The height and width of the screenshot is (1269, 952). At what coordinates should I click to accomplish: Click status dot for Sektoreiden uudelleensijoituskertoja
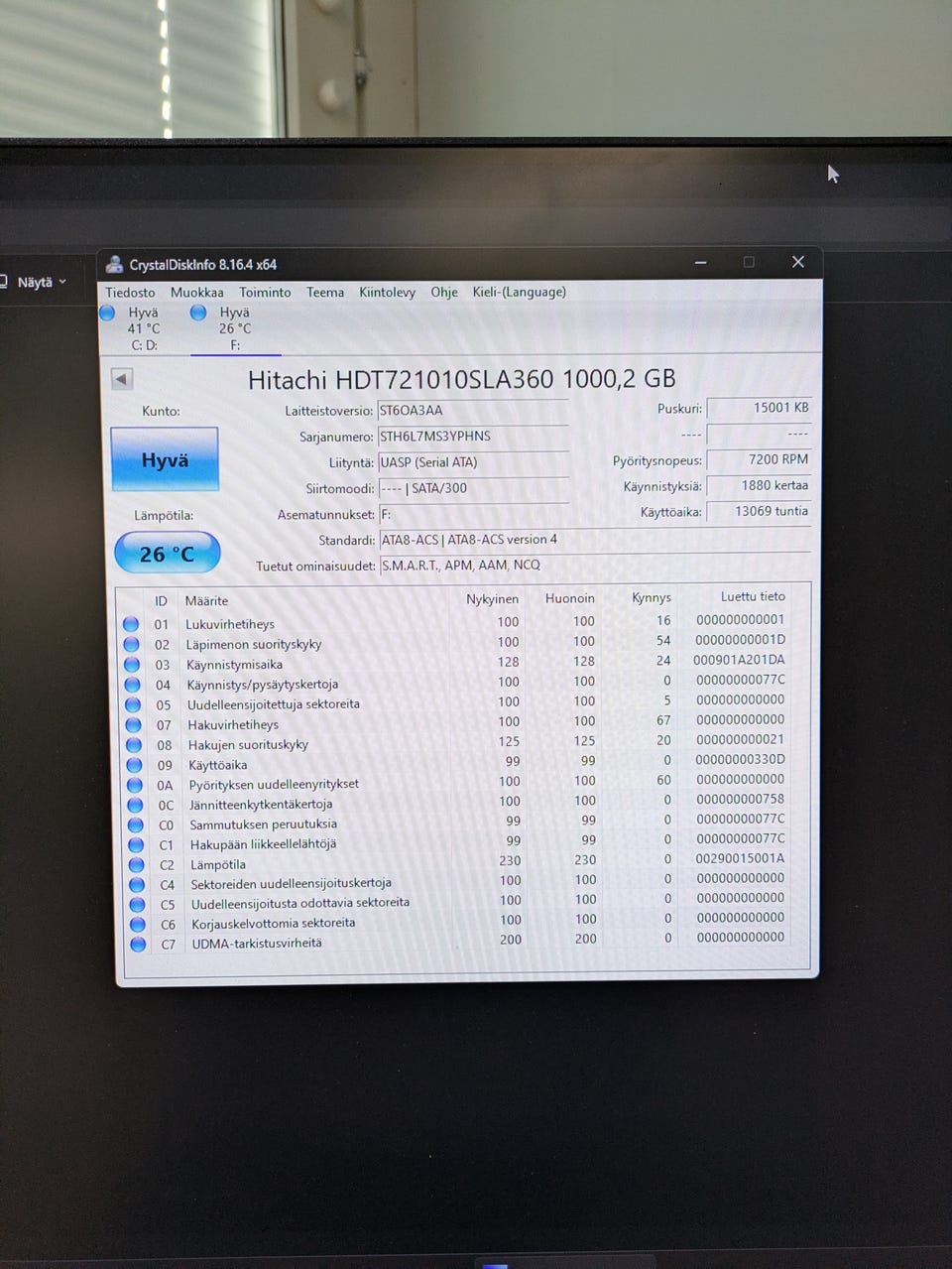pos(137,885)
